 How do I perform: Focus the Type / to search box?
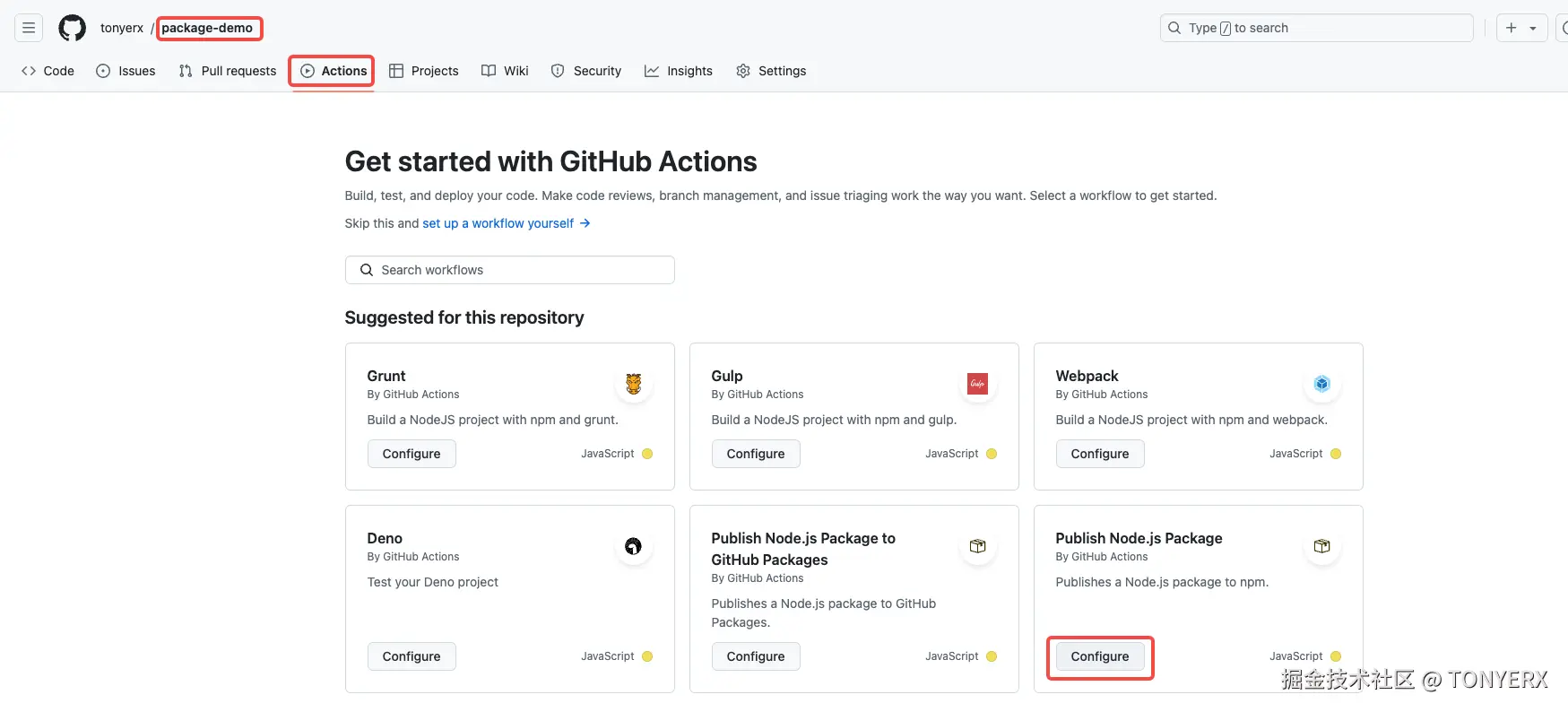pos(1316,28)
